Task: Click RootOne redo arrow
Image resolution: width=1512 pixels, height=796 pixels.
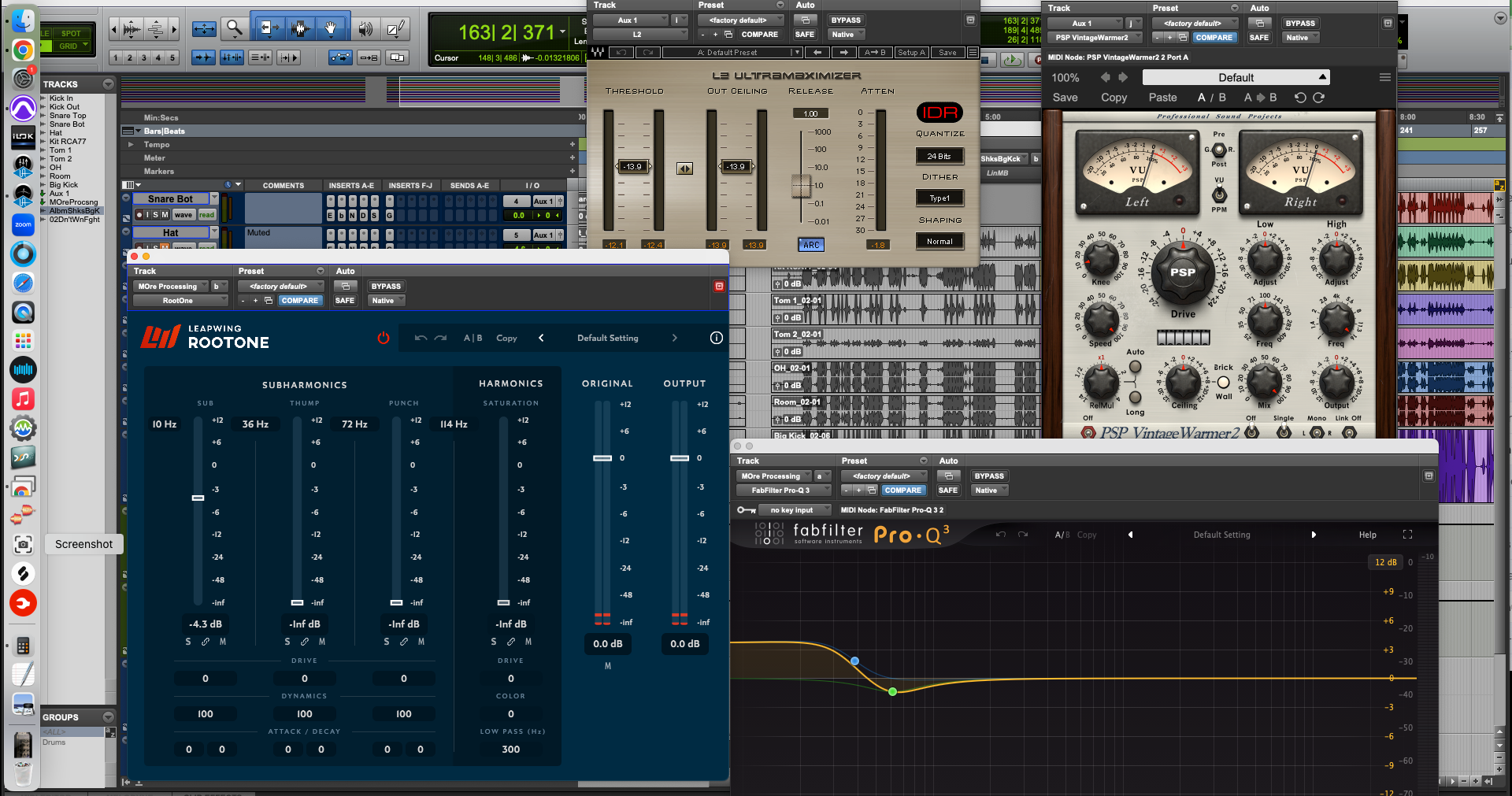Action: click(x=441, y=338)
